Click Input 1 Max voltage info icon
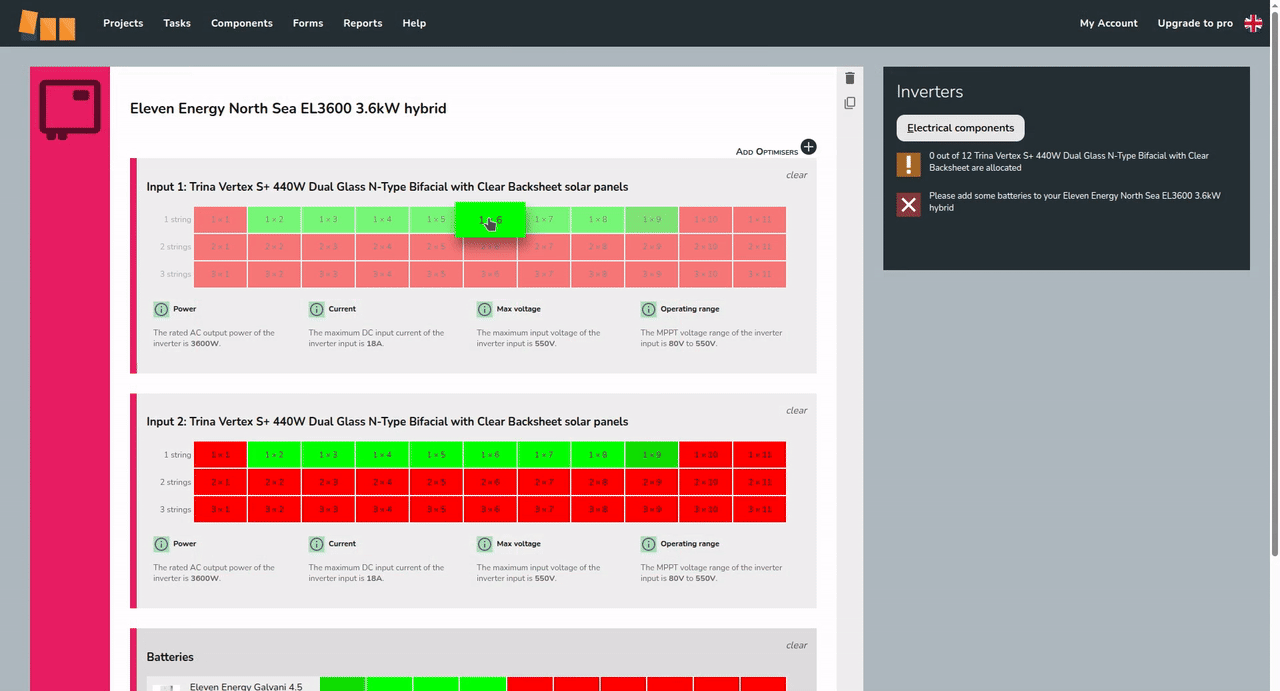This screenshot has width=1280, height=691. point(485,309)
